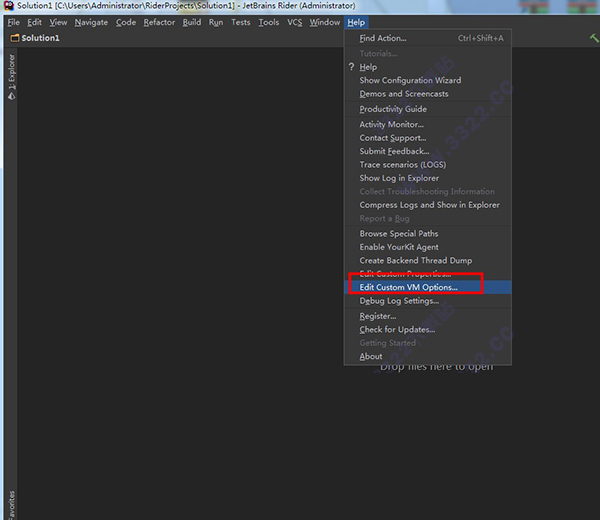The width and height of the screenshot is (600, 520).
Task: Choose Contact Support
Action: tap(428, 138)
